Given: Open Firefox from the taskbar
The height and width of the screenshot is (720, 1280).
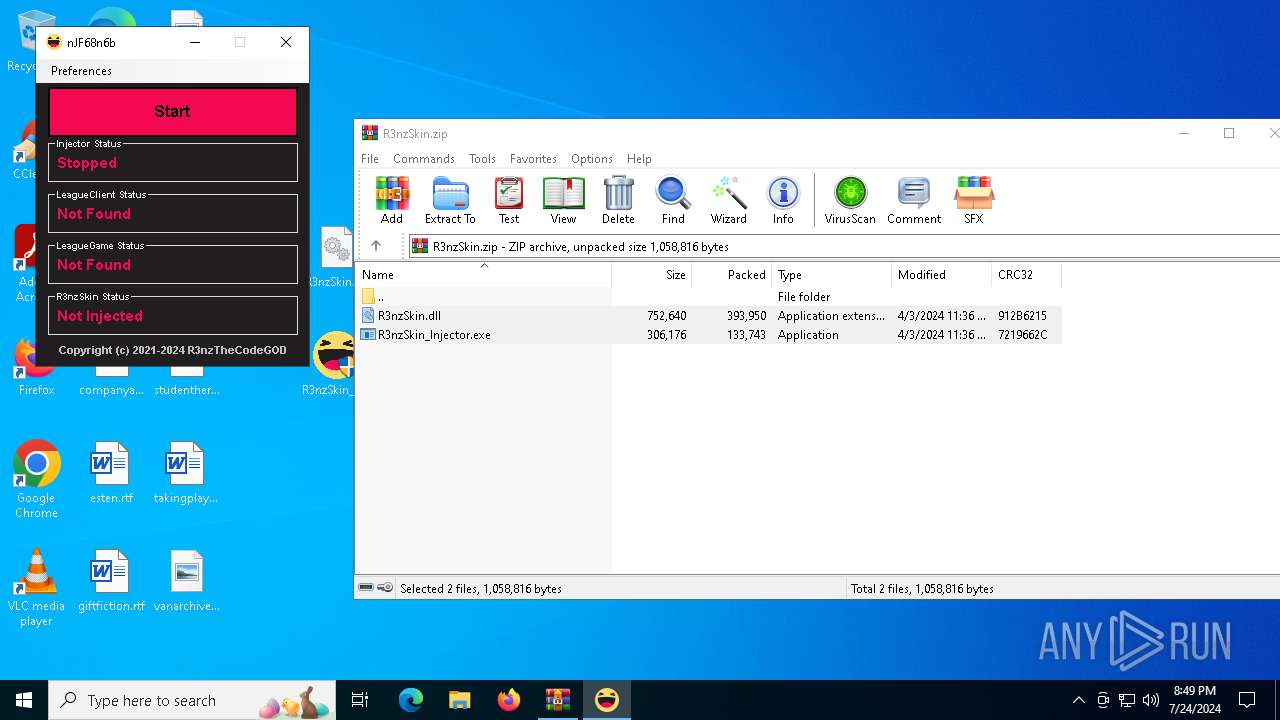Looking at the screenshot, I should point(509,700).
